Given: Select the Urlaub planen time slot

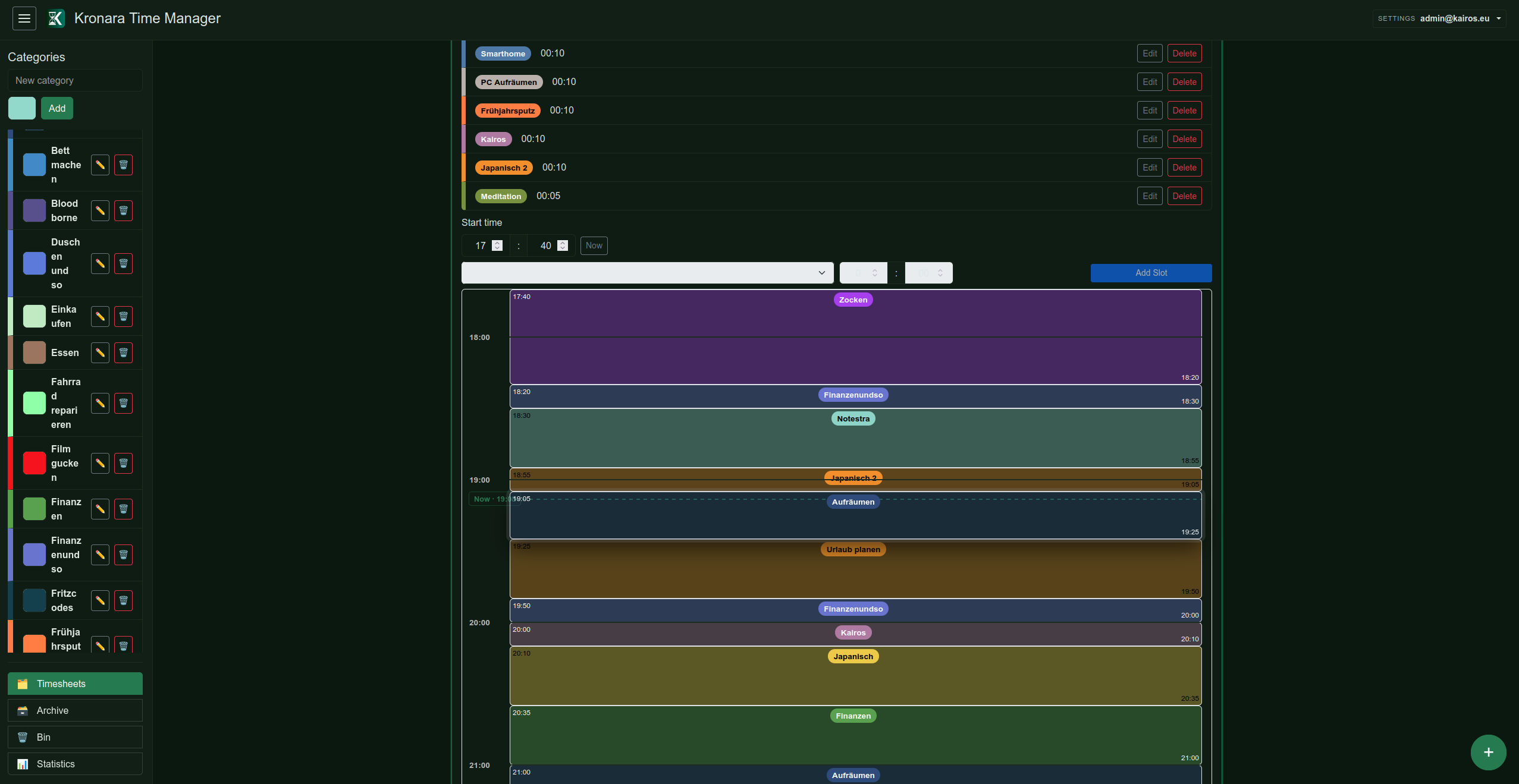Looking at the screenshot, I should (x=855, y=568).
